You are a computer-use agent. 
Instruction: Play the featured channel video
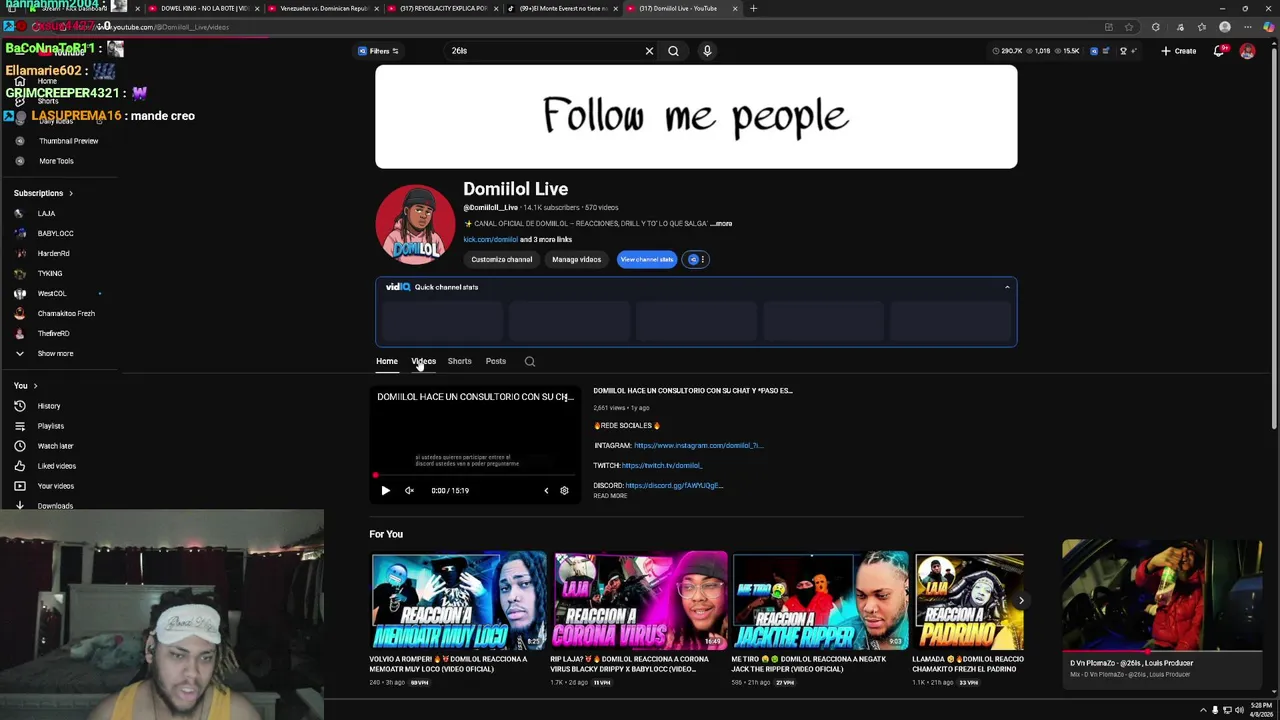[x=385, y=491]
